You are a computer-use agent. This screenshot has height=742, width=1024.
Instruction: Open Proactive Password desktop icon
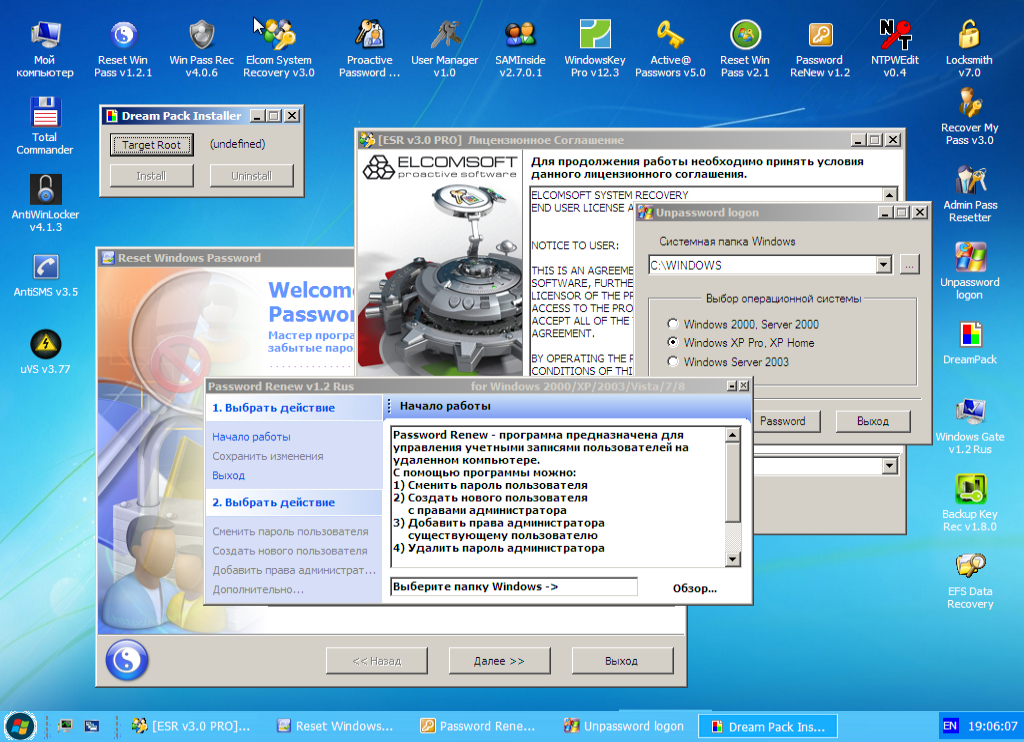pyautogui.click(x=370, y=49)
